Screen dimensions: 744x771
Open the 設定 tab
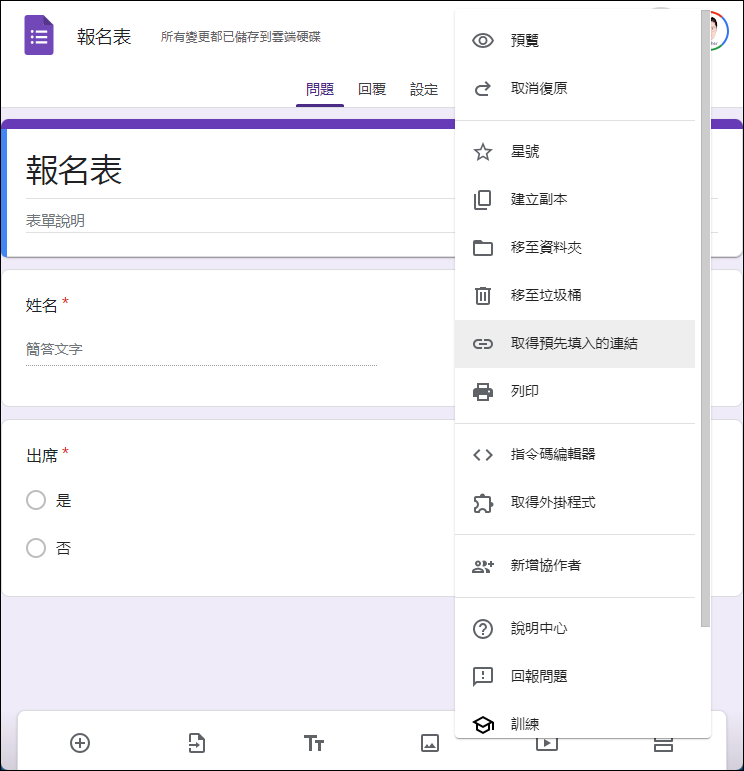pos(424,89)
